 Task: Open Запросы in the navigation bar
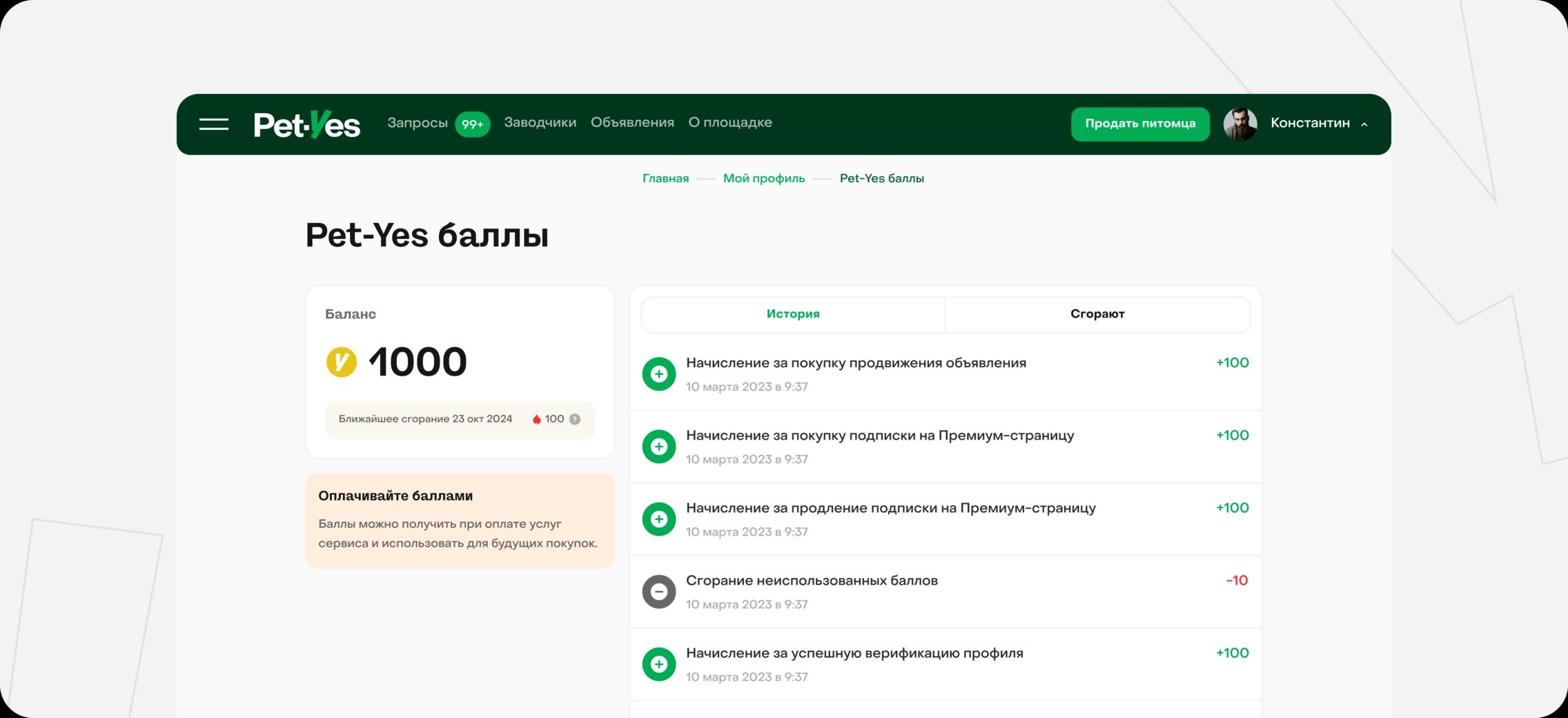[417, 123]
